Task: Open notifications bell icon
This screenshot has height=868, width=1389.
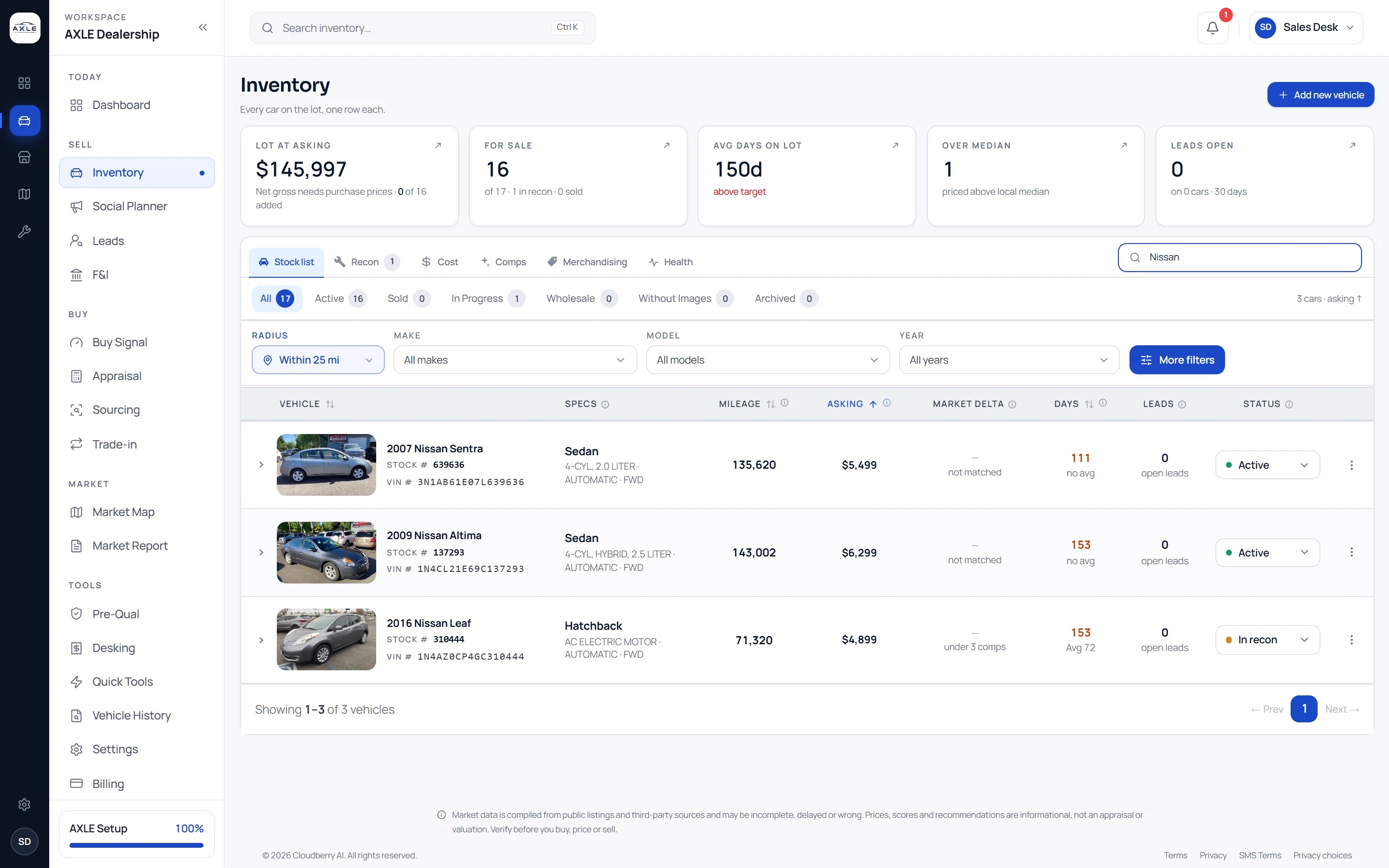Action: [1212, 27]
